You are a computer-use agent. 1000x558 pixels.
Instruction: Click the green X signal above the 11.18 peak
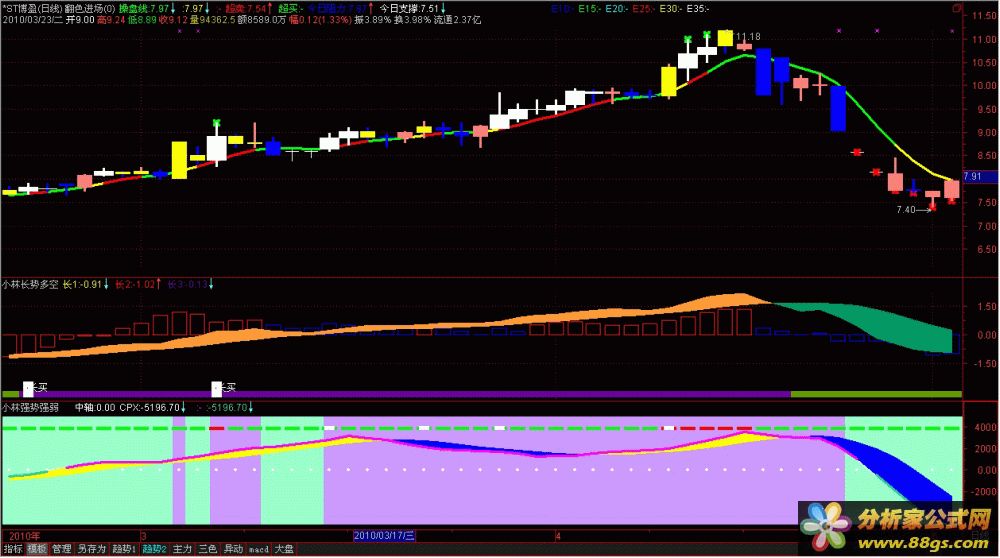[707, 35]
